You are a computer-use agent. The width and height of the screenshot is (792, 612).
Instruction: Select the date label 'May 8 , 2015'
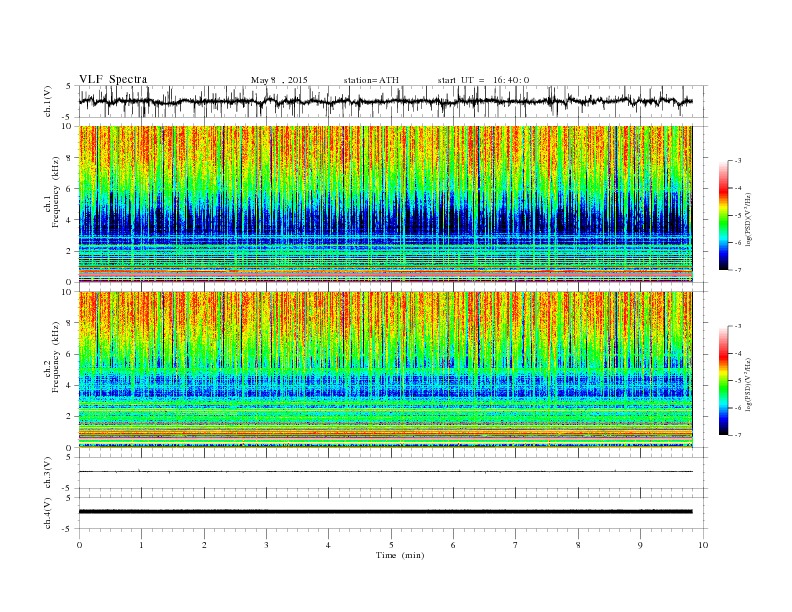click(279, 80)
